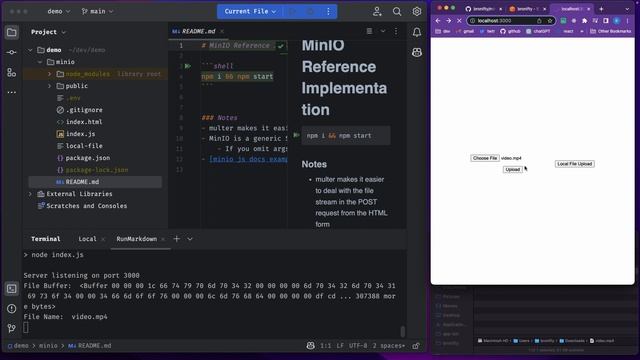Screen dimensions: 640x360
Task: Open Project view mode dropdown
Action: [x=48, y=32]
